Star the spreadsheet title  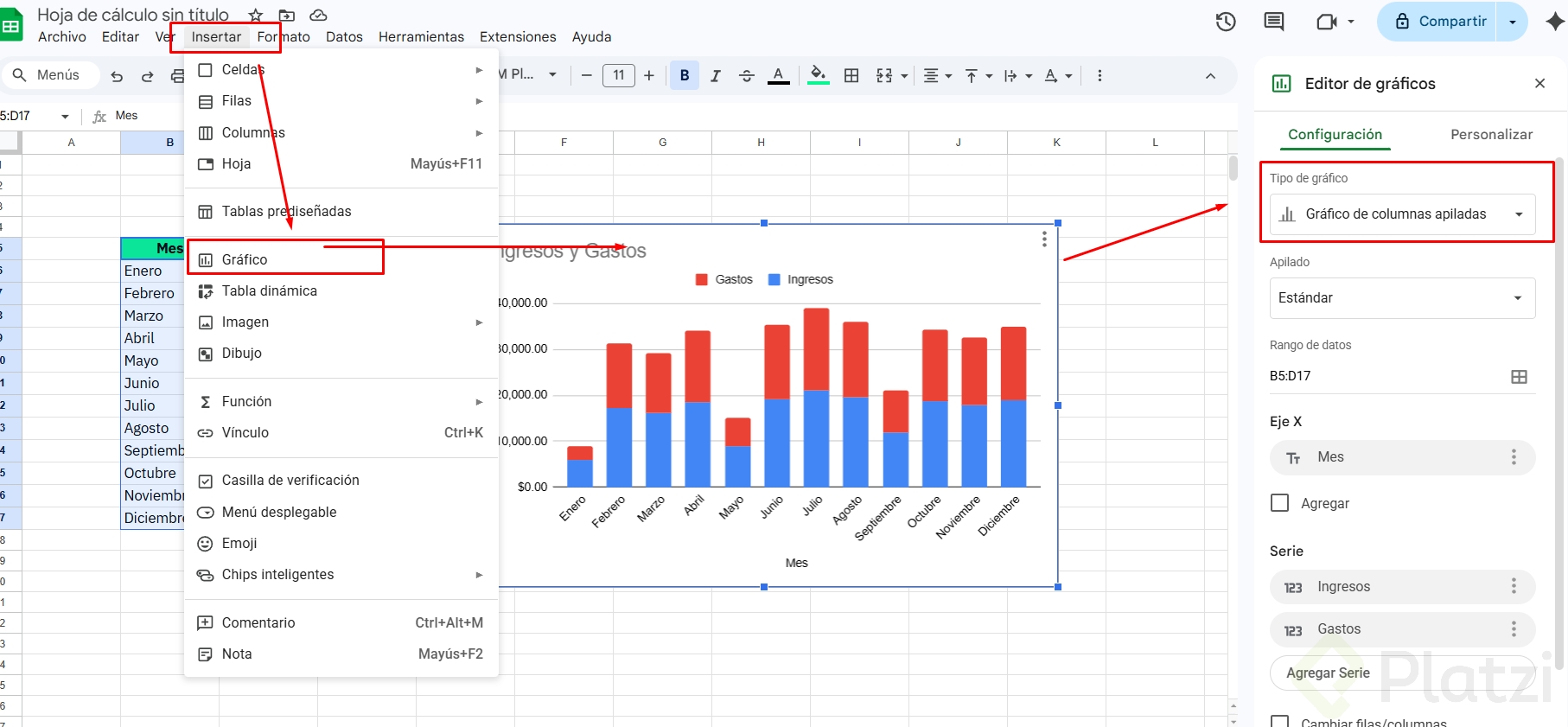tap(256, 16)
